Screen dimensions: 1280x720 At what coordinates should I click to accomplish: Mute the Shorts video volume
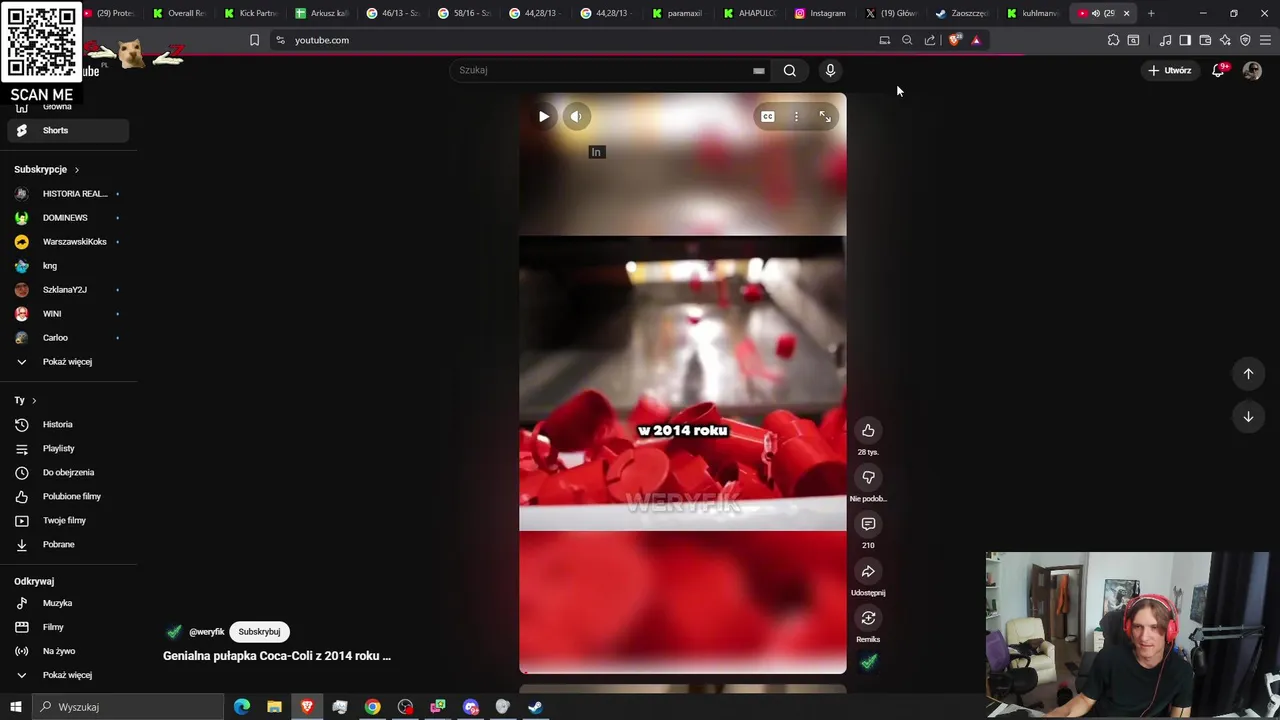(x=576, y=116)
